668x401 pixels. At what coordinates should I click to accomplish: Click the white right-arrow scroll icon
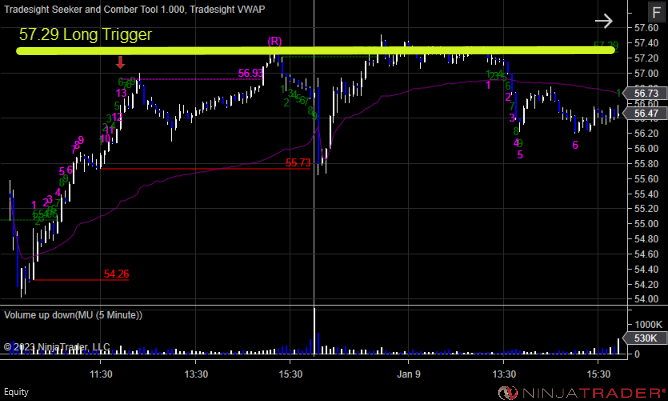click(x=604, y=21)
